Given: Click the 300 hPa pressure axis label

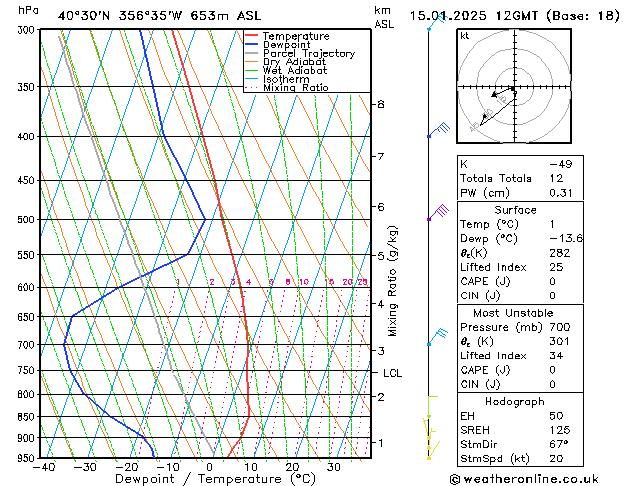Looking at the screenshot, I should pyautogui.click(x=26, y=30).
